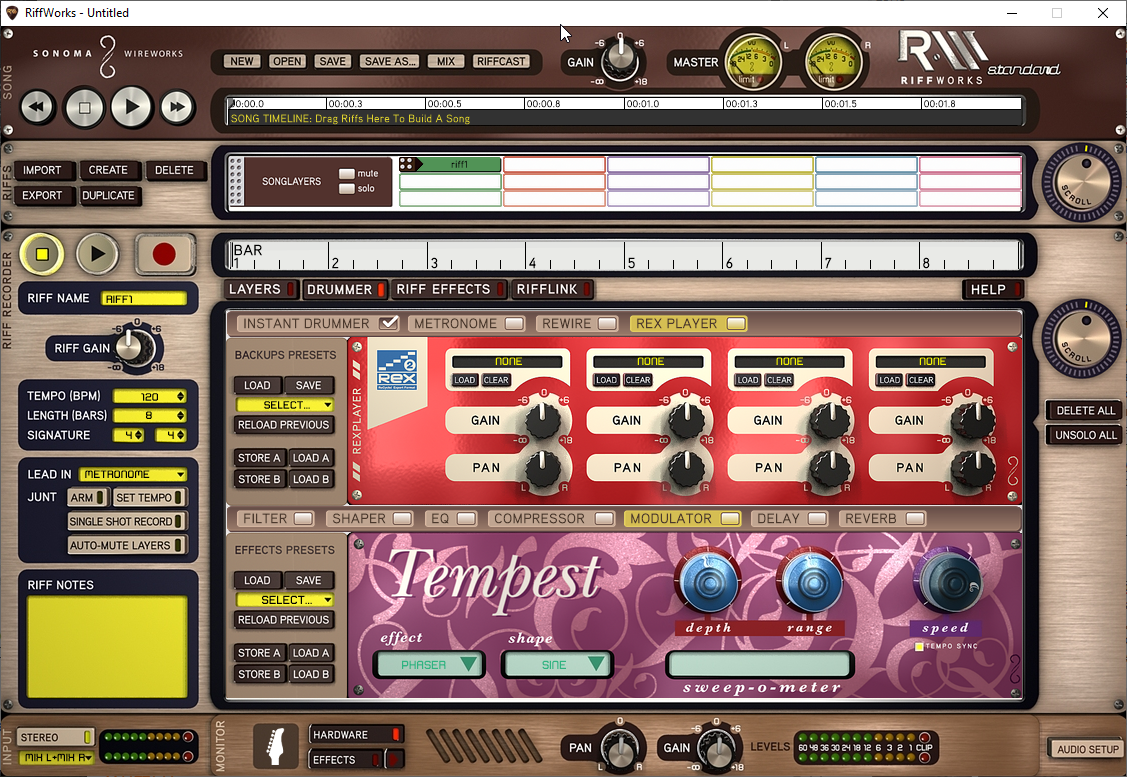Turn the Tempest depth knob
Image resolution: width=1127 pixels, height=777 pixels.
point(707,581)
